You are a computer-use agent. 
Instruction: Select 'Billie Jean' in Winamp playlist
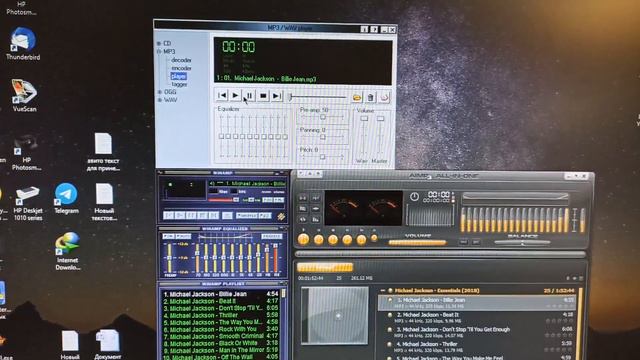(221, 294)
